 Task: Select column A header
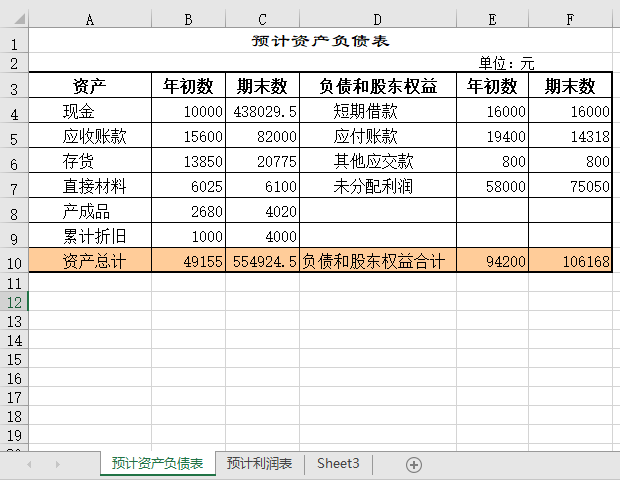pos(90,19)
